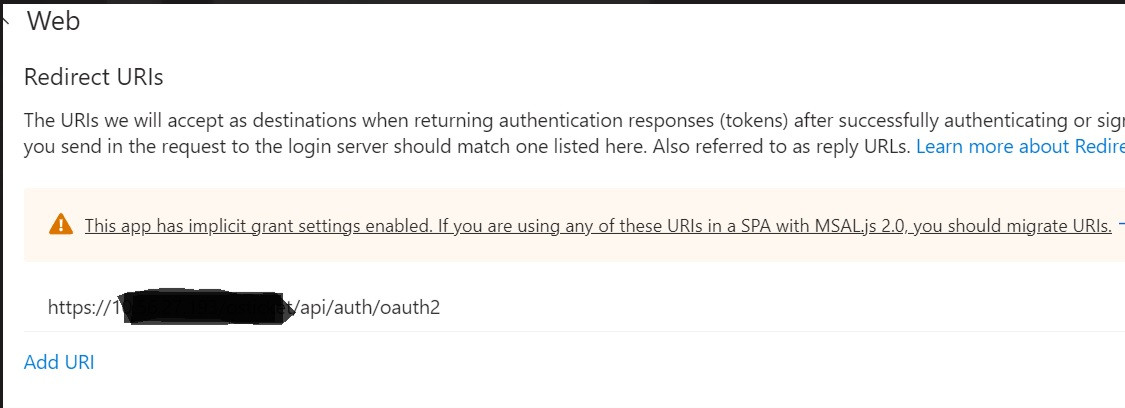Click the blacked-out hostname in the URI
The width and height of the screenshot is (1125, 408).
click(x=204, y=309)
